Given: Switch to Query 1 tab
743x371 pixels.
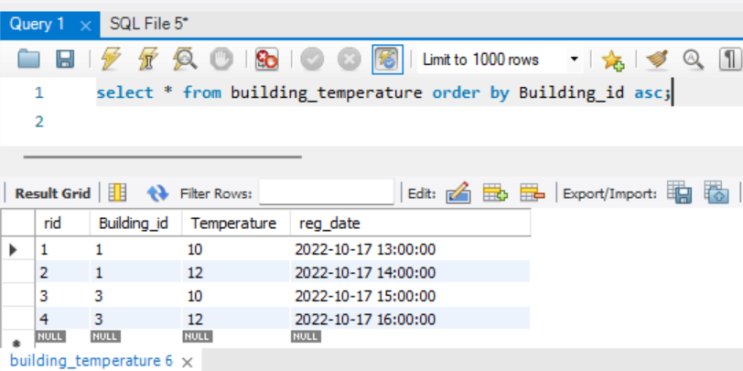Looking at the screenshot, I should 37,24.
